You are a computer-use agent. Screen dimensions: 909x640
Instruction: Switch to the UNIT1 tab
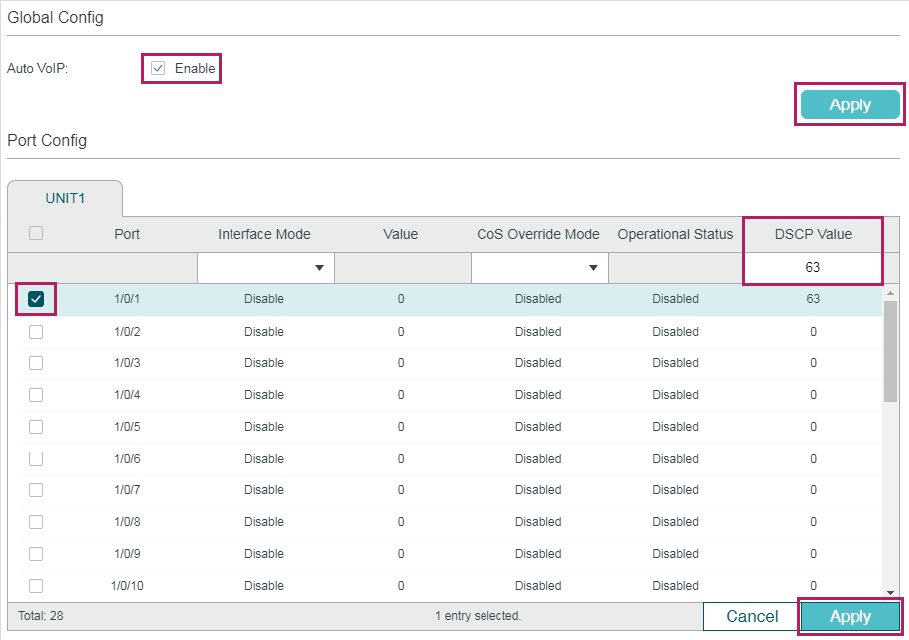[65, 198]
